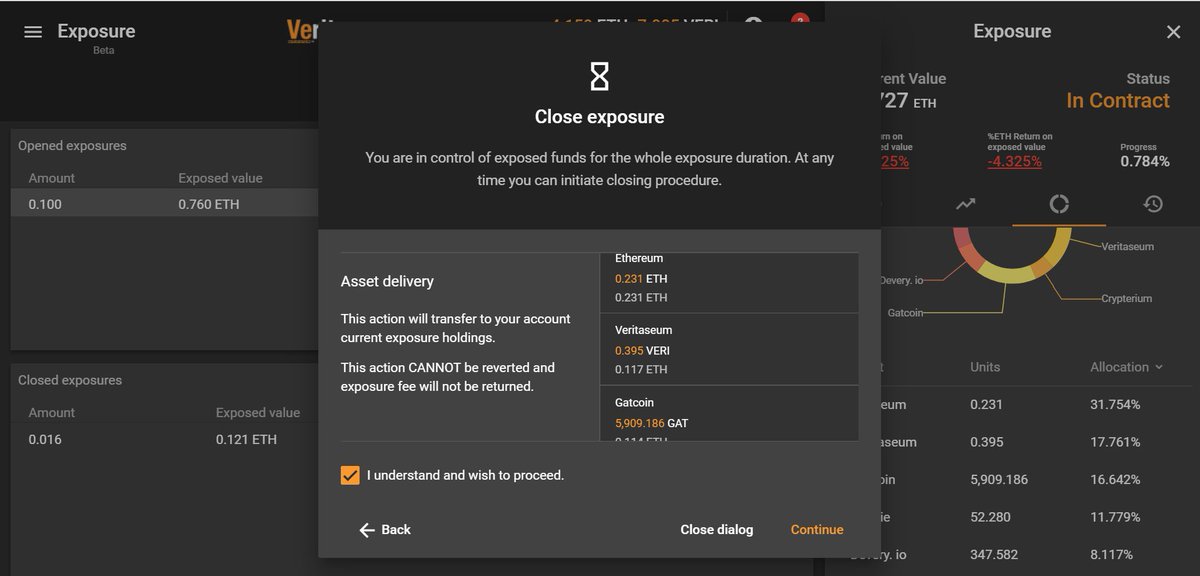The image size is (1200, 576).
Task: Click the 0.100 amount in Opened exposures
Action: coord(45,204)
